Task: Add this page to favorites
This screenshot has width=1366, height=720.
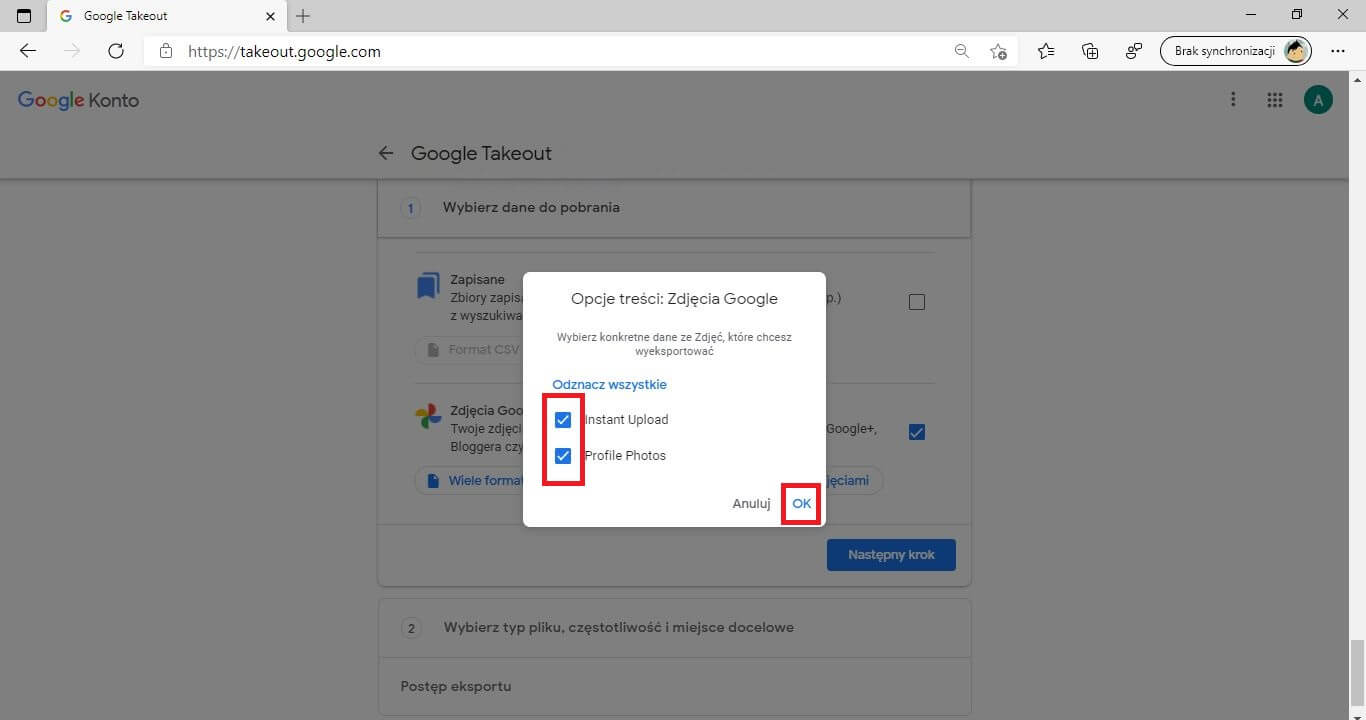Action: [998, 51]
